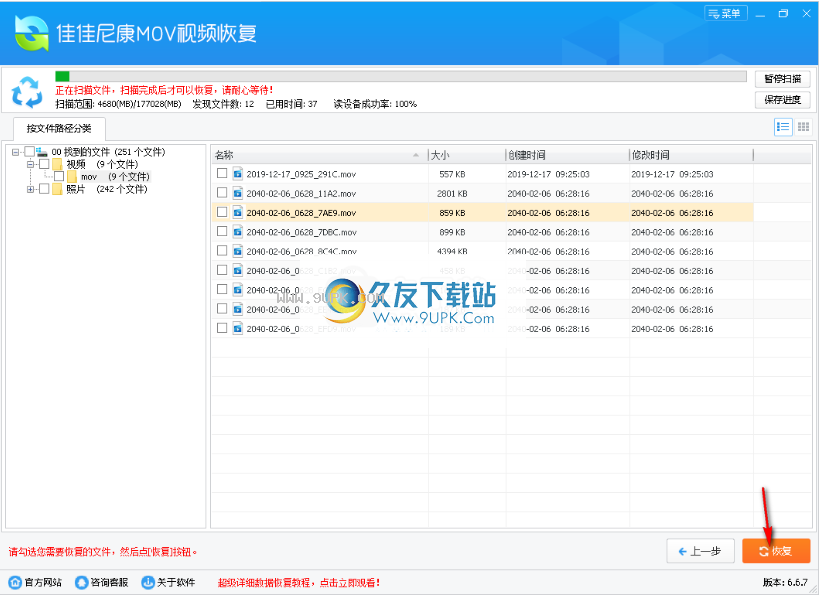Sort by the 大小 column header
Image resolution: width=826 pixels, height=602 pixels.
[x=467, y=155]
